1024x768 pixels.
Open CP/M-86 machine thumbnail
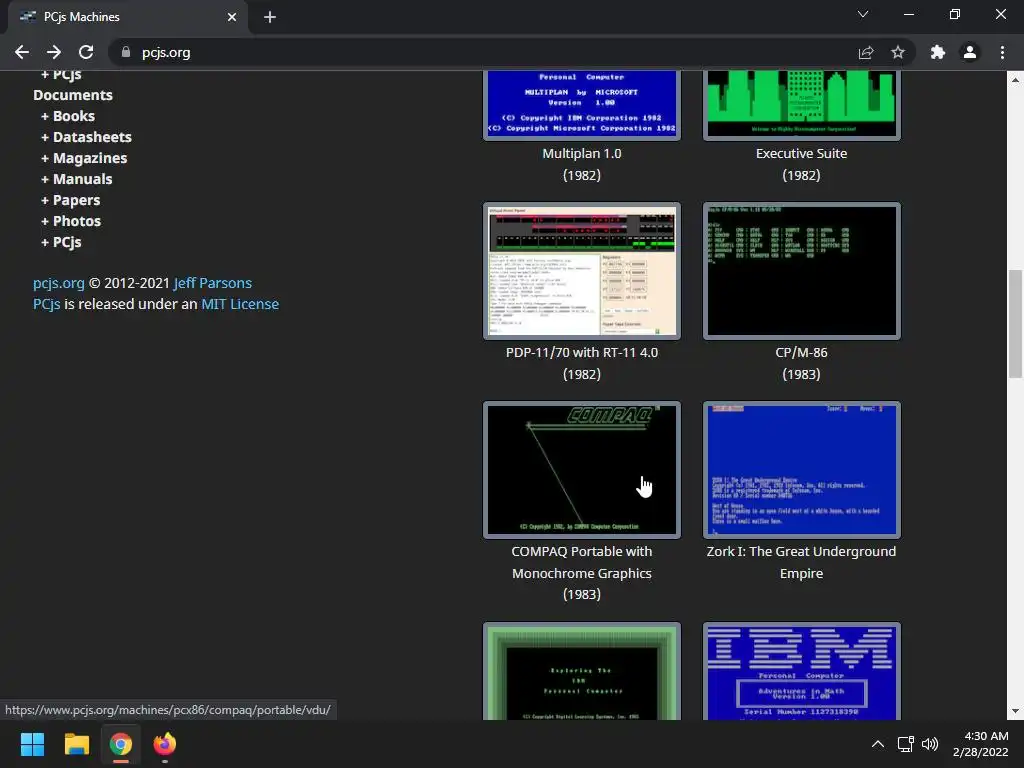(801, 271)
